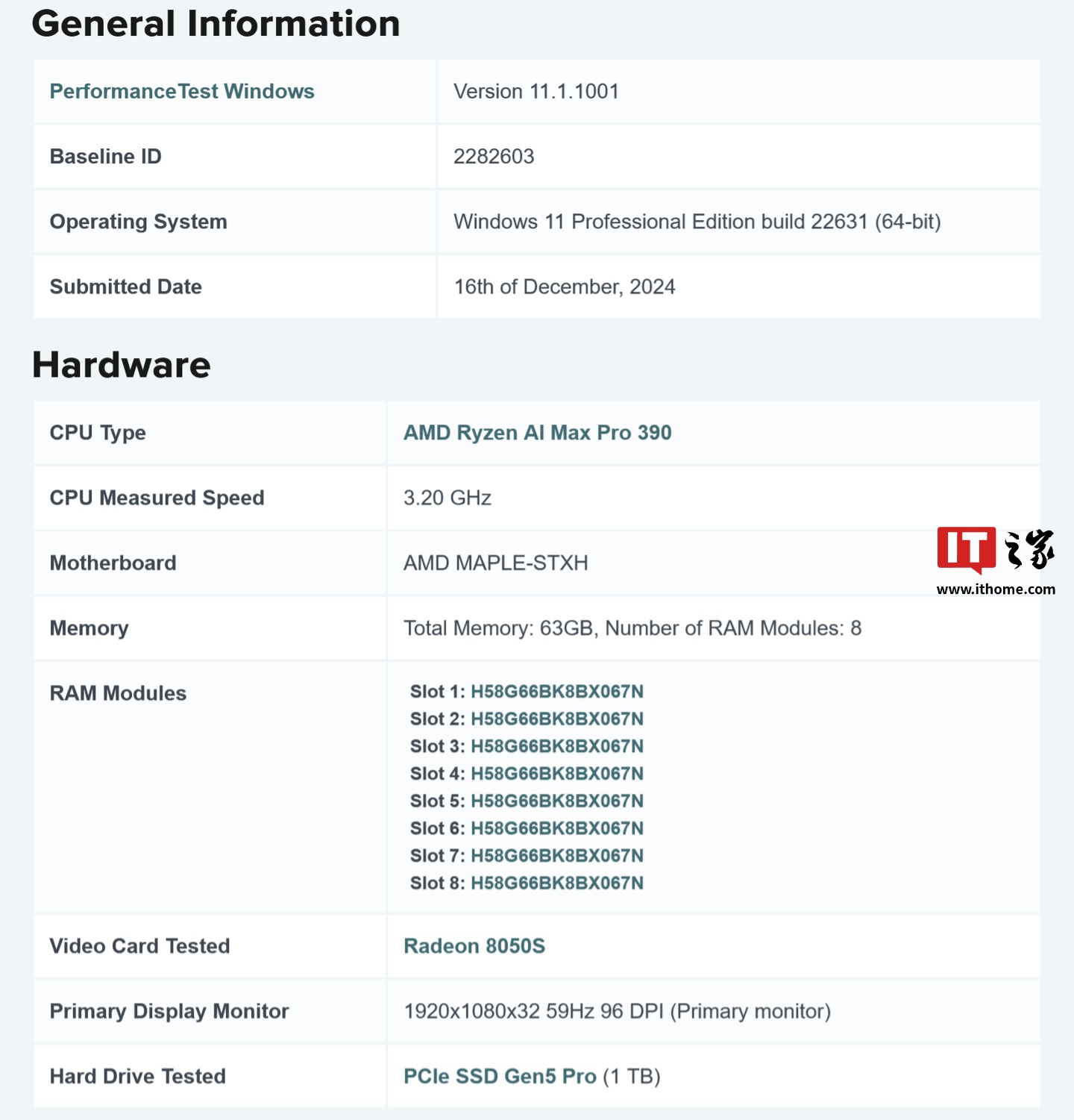Viewport: 1074px width, 1120px height.
Task: Open the Slot 8 RAM module link
Action: [x=556, y=883]
